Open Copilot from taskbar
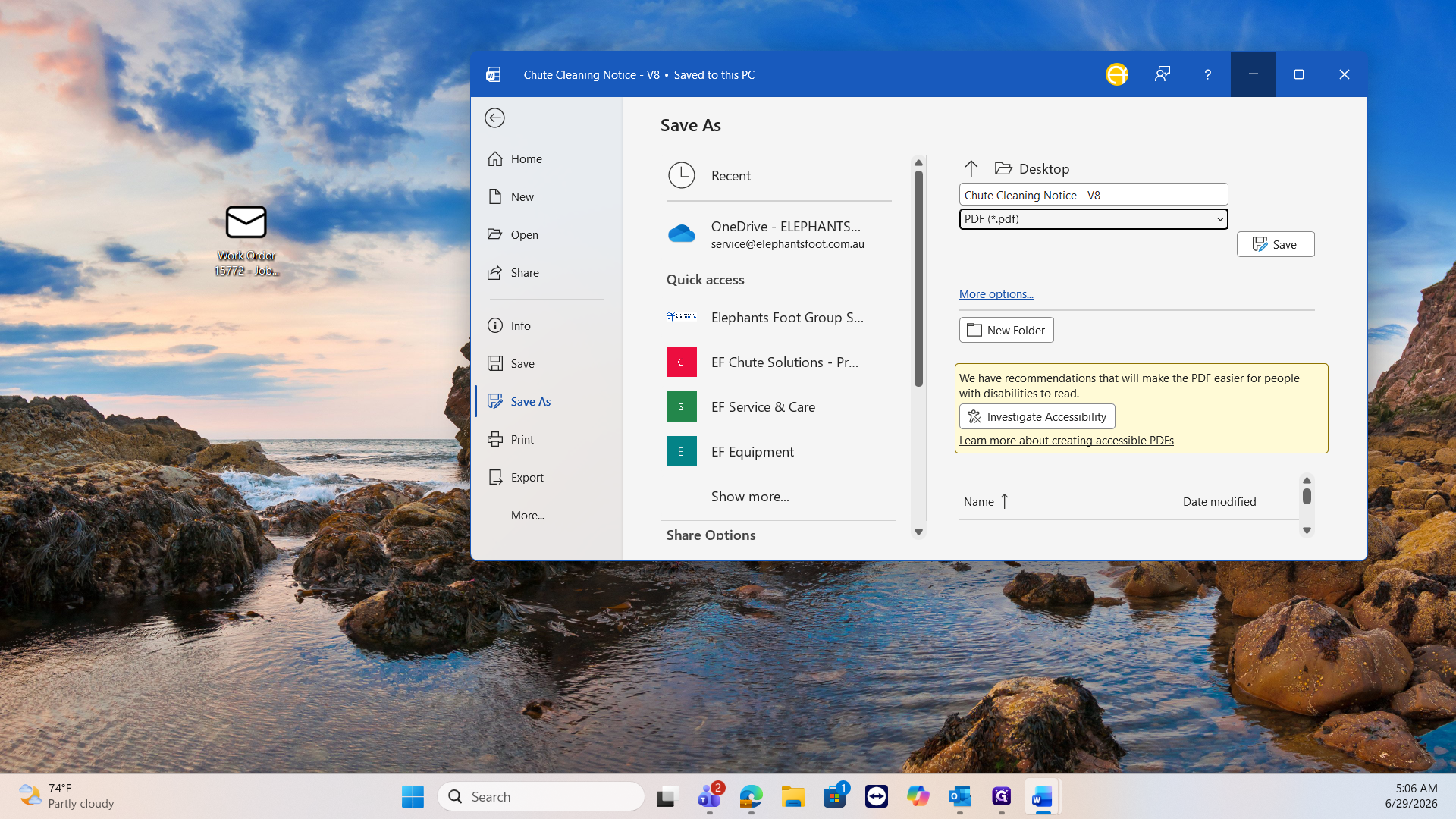Image resolution: width=1456 pixels, height=819 pixels. [918, 796]
